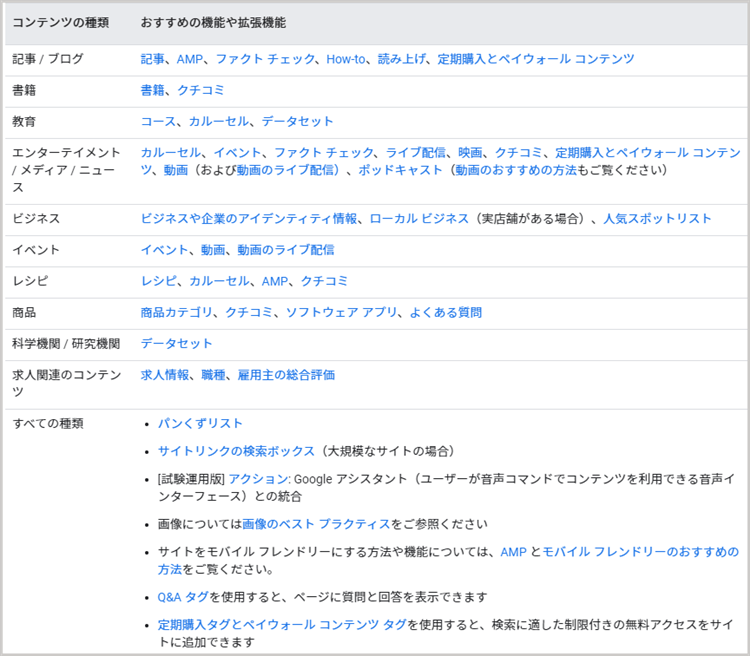Open the 人気スポットリスト link
This screenshot has width=750, height=656.
click(657, 219)
